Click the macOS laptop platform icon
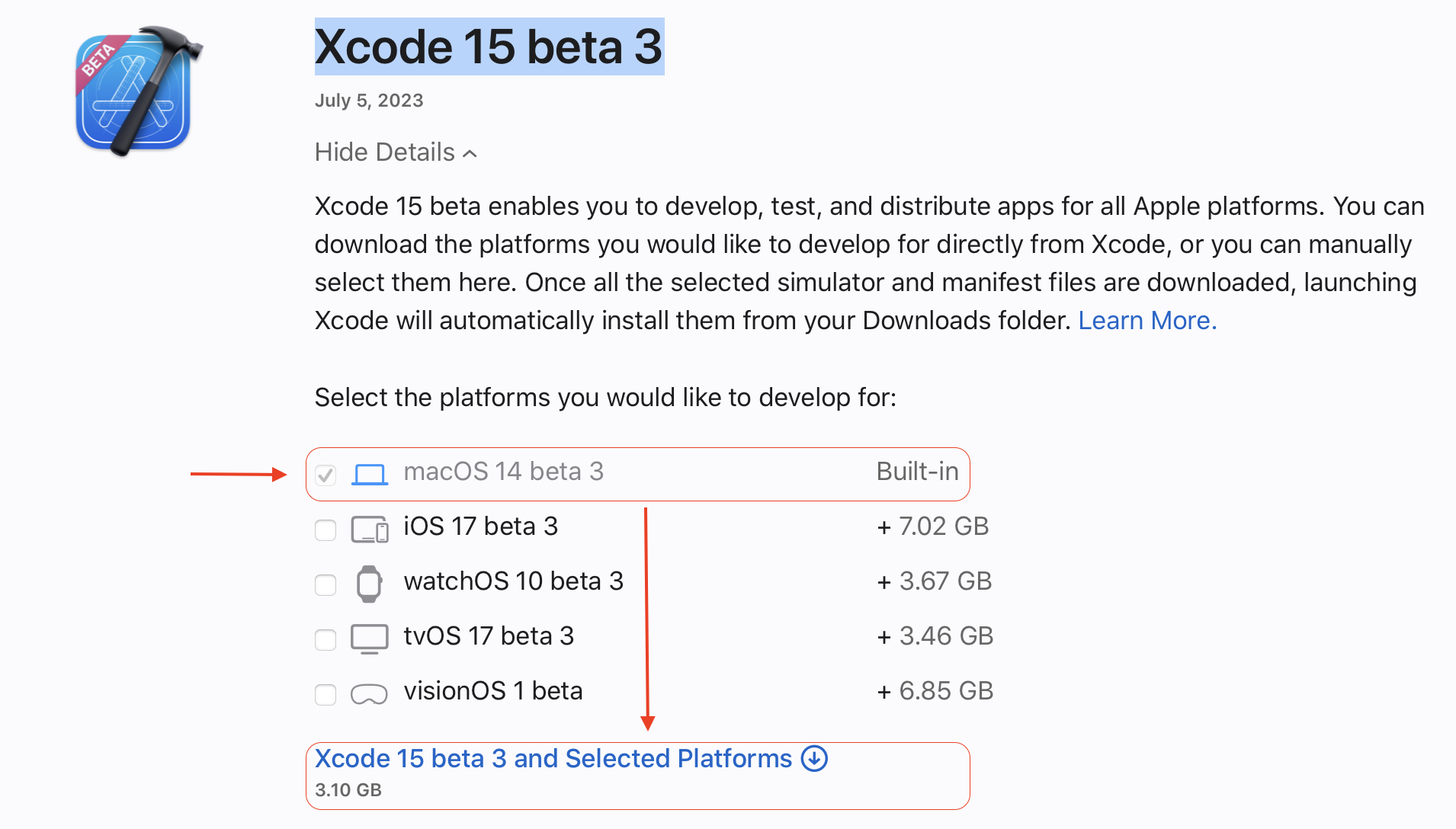Viewport: 1456px width, 829px height. 370,474
